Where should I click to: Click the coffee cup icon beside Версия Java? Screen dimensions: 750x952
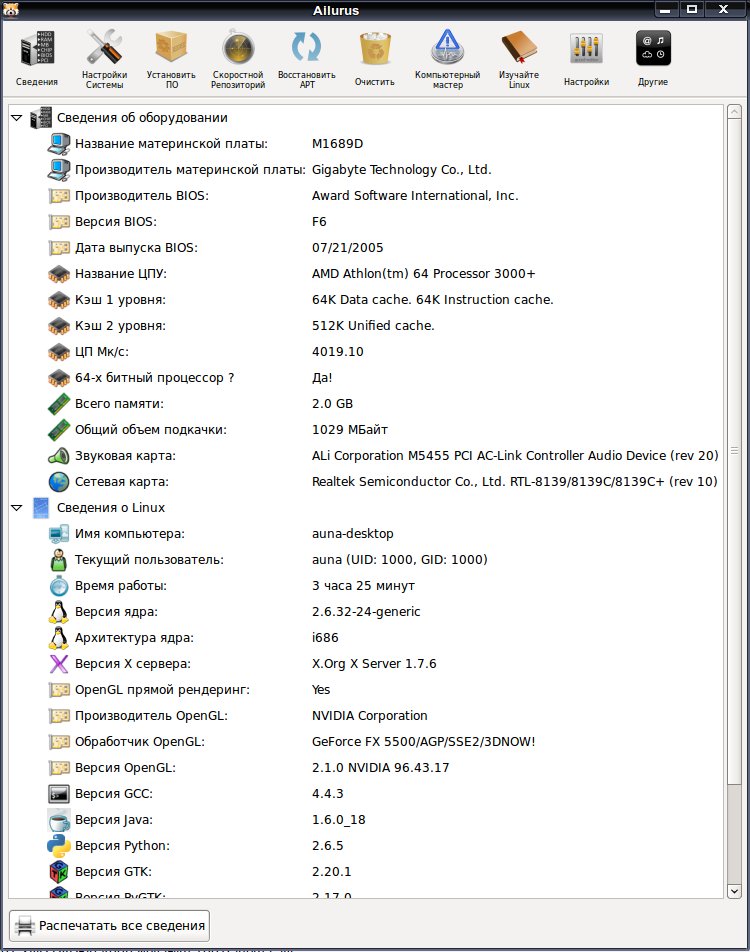pyautogui.click(x=59, y=820)
